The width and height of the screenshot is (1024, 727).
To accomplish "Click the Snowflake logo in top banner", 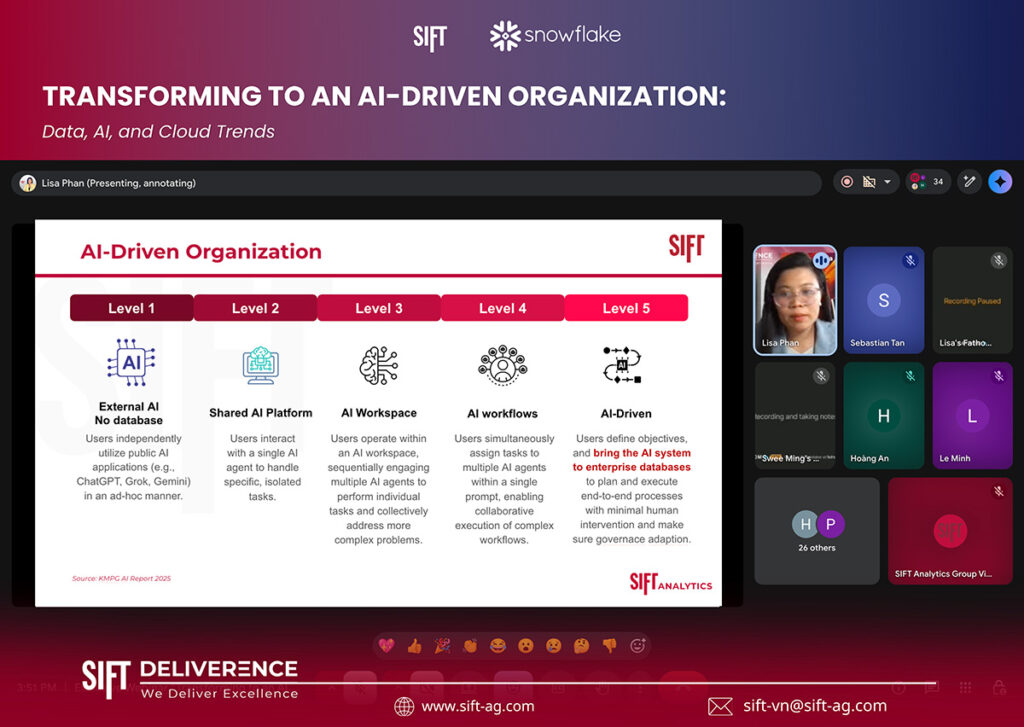I will pos(555,35).
